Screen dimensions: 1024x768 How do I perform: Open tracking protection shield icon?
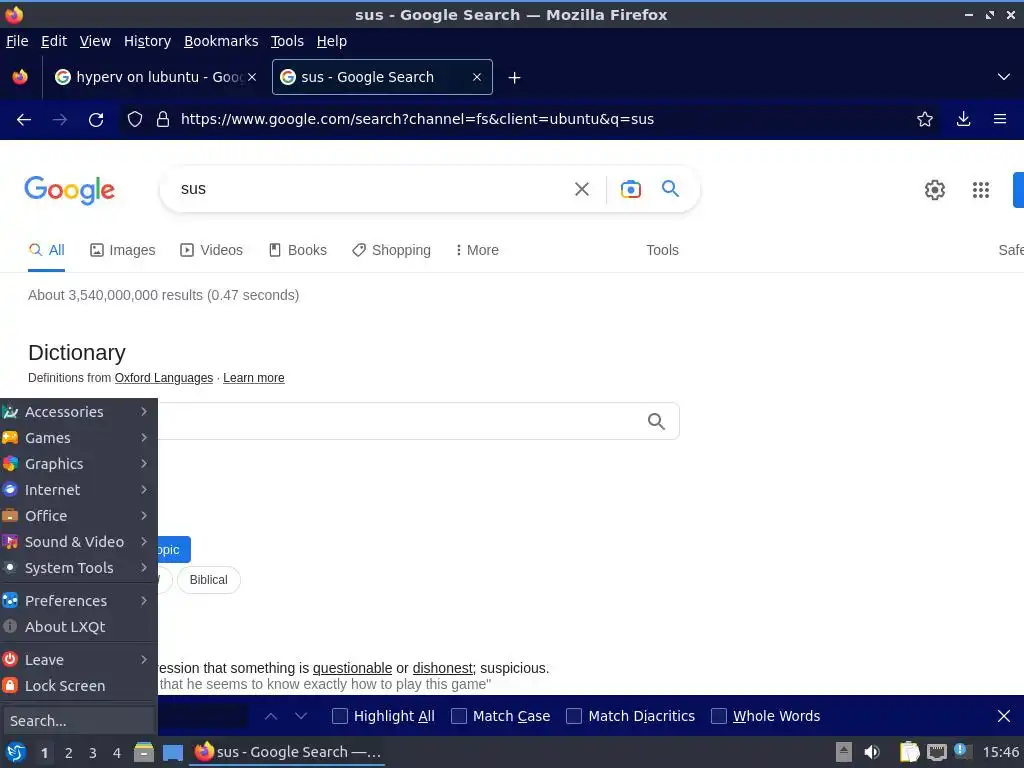tap(135, 120)
